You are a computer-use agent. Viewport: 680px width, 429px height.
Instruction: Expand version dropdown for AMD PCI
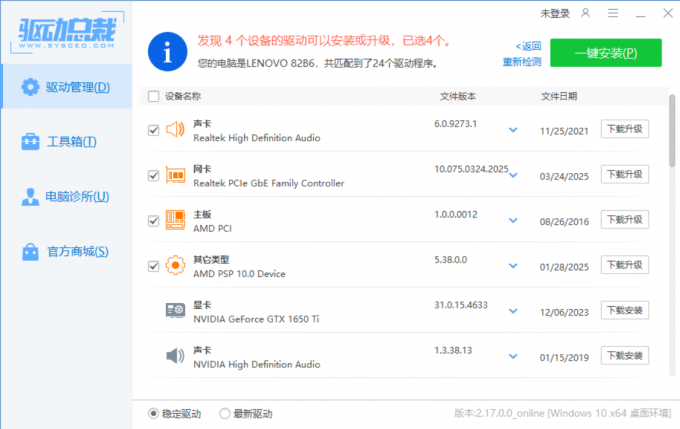pyautogui.click(x=513, y=220)
